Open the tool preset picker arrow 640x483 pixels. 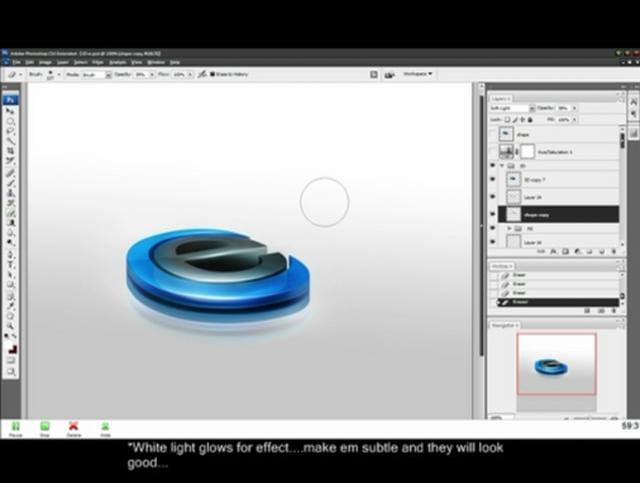(x=21, y=75)
